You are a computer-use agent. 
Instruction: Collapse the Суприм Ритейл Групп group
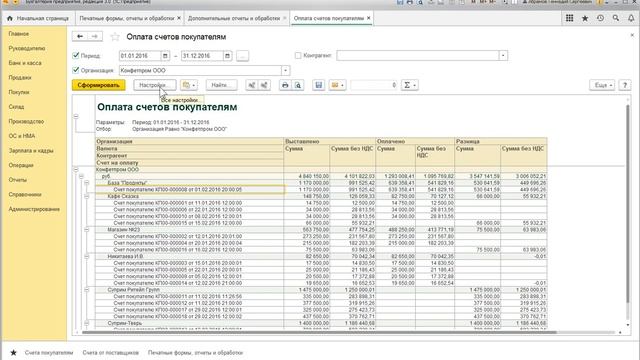click(87, 290)
